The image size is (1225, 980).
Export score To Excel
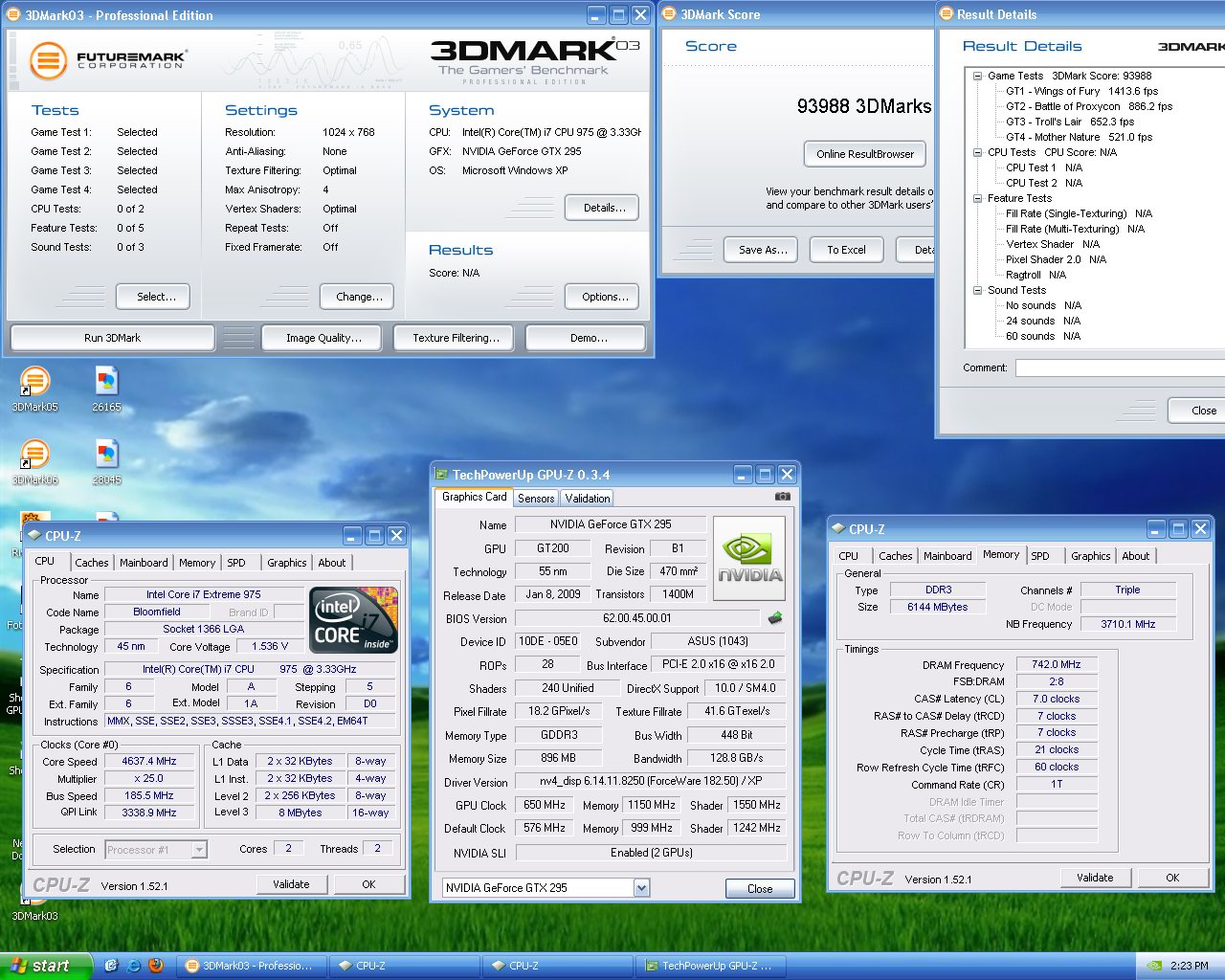846,250
